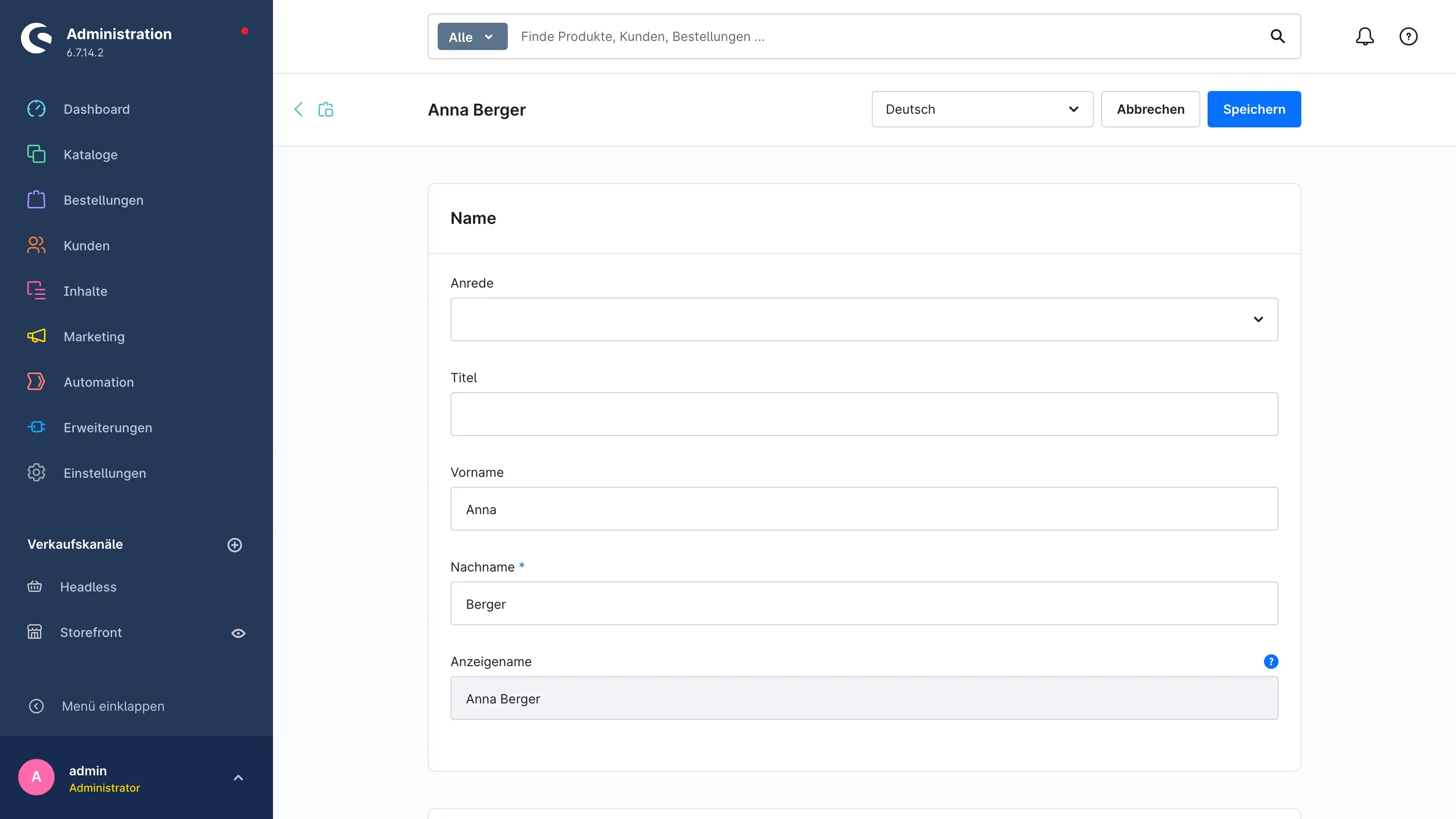The height and width of the screenshot is (819, 1456).
Task: Click the search magnifier icon
Action: coord(1277,37)
